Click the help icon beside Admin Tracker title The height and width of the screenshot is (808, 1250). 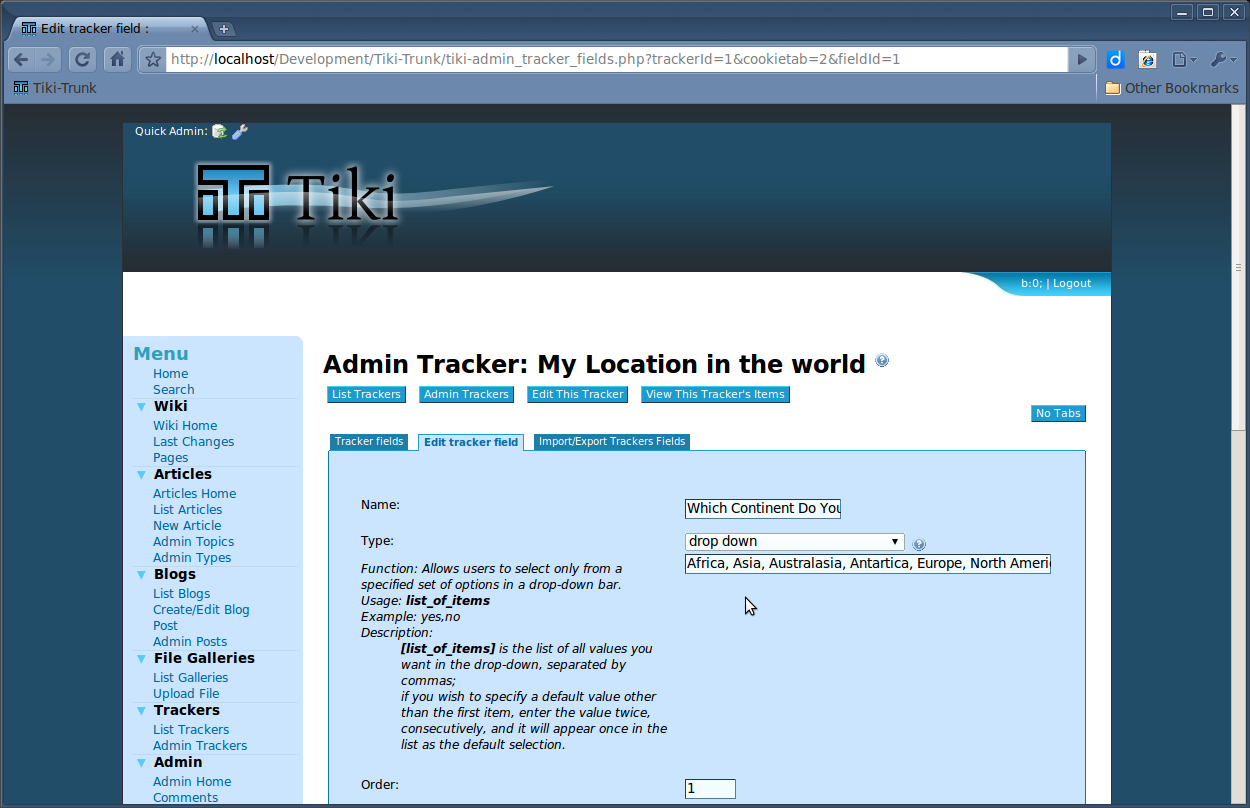tap(882, 361)
